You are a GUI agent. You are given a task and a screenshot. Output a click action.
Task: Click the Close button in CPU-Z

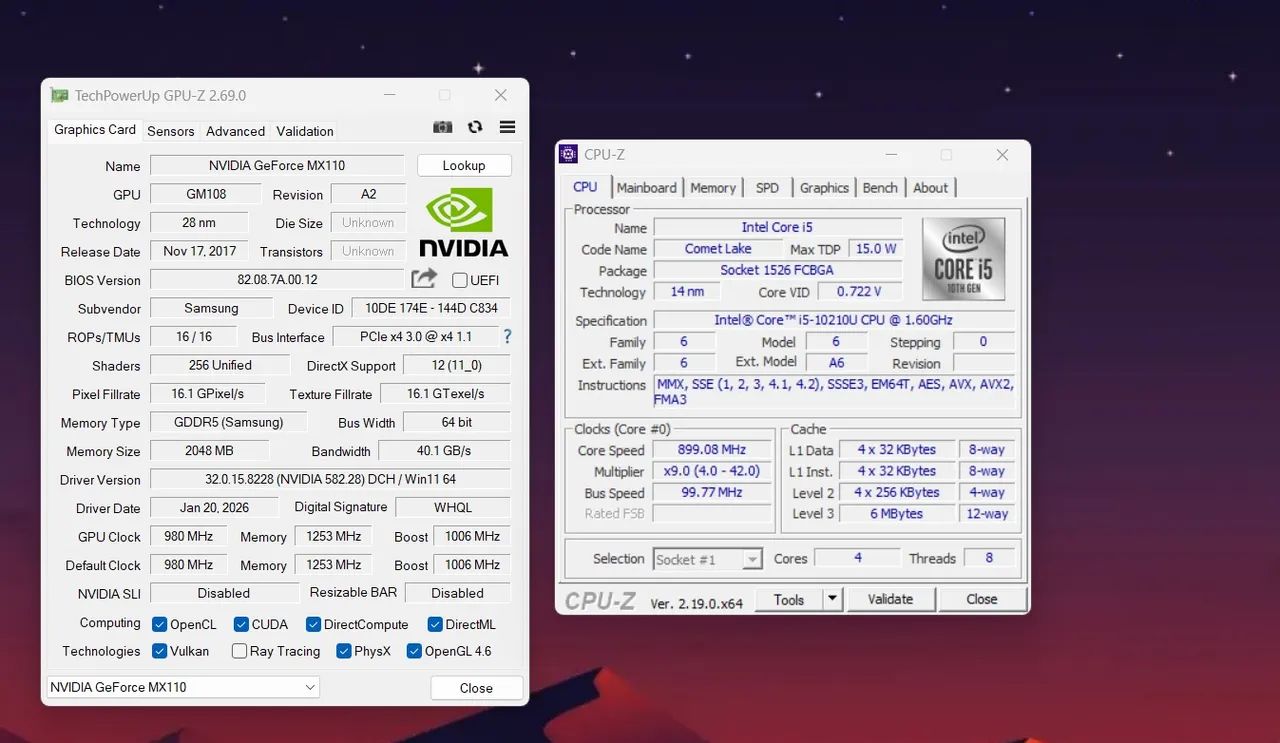pyautogui.click(x=981, y=599)
